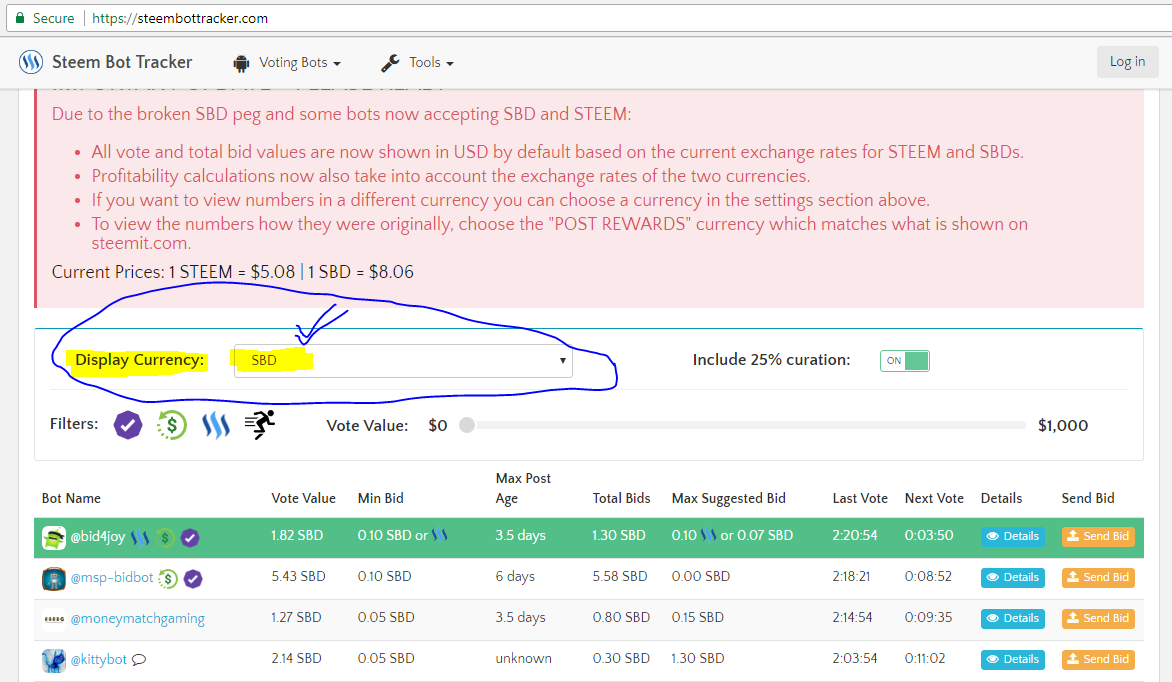1172x682 pixels.
Task: Click Send Bid for kittybot
Action: 1098,660
